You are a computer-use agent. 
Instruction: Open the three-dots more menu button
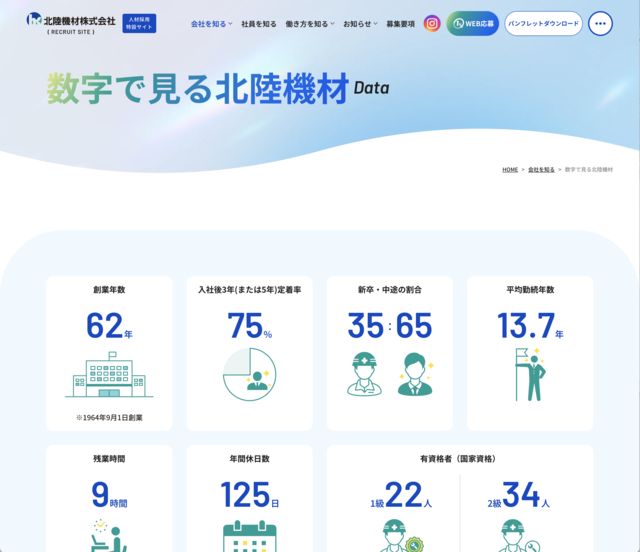coord(600,23)
